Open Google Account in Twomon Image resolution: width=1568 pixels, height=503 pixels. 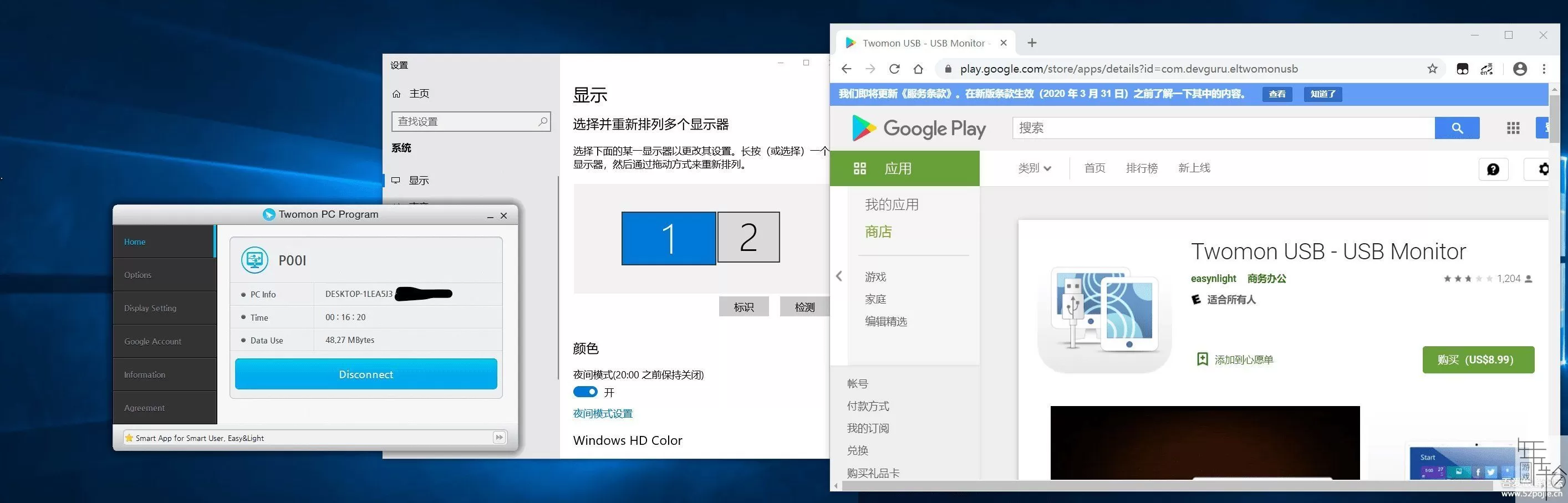coord(164,341)
